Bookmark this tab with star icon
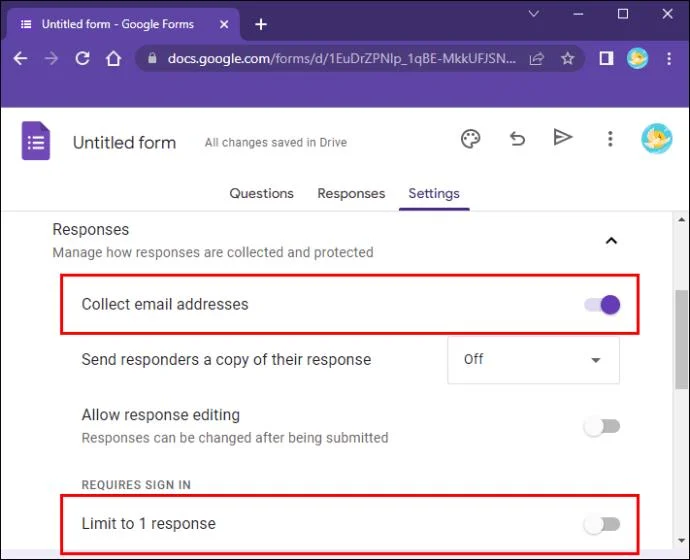 pos(568,58)
